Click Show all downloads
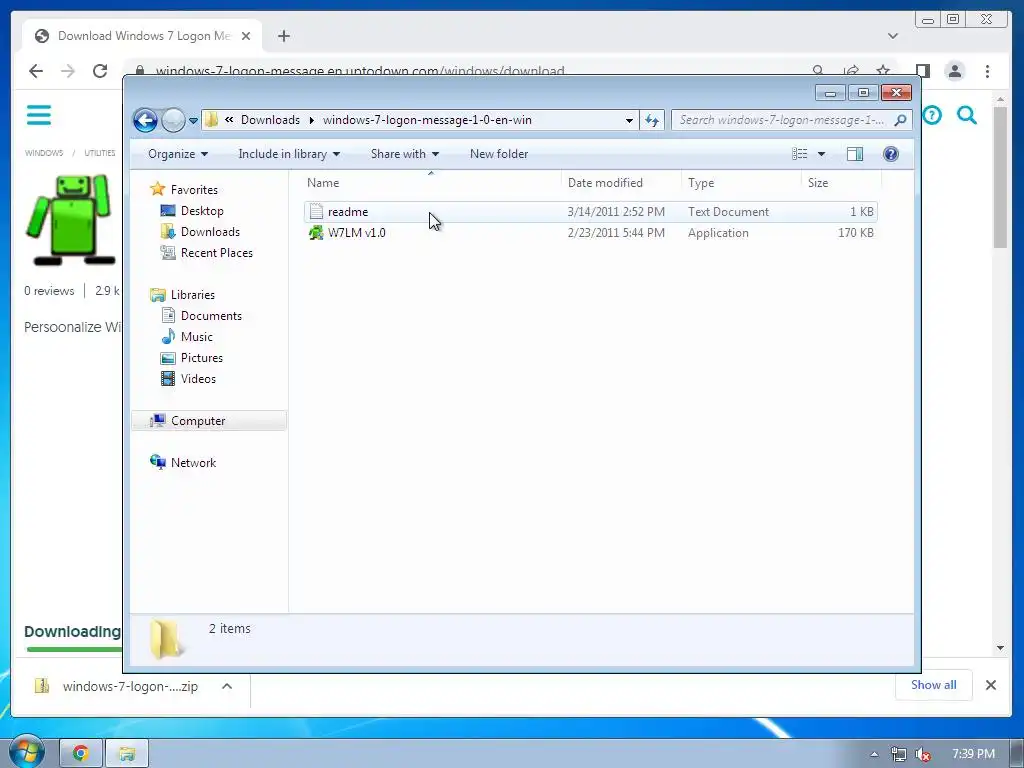The image size is (1024, 768). pyautogui.click(x=933, y=685)
